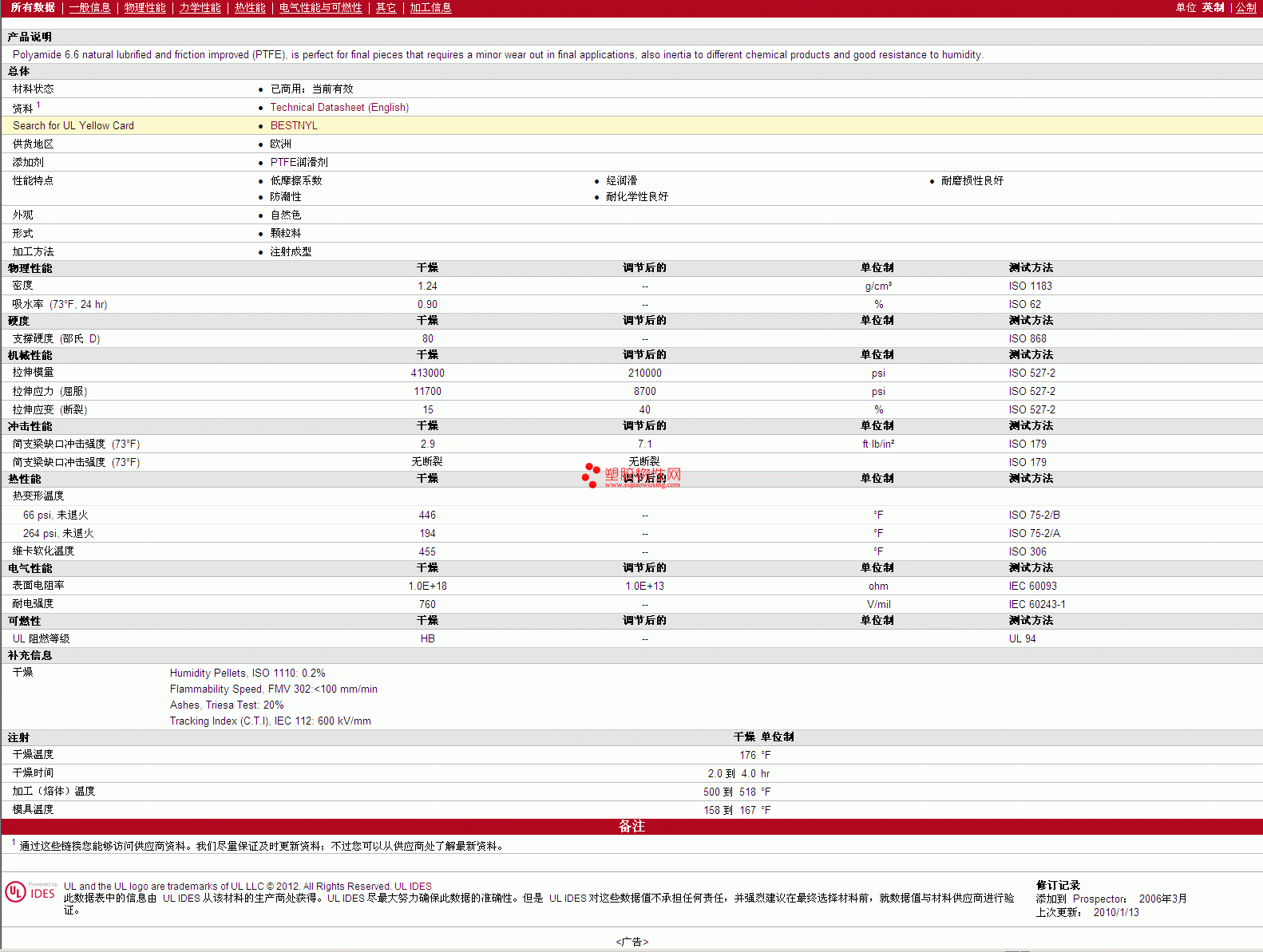Screen dimensions: 1263x952
Task: Click the UL IDES link after 此数据表中的信息由
Action: (181, 898)
